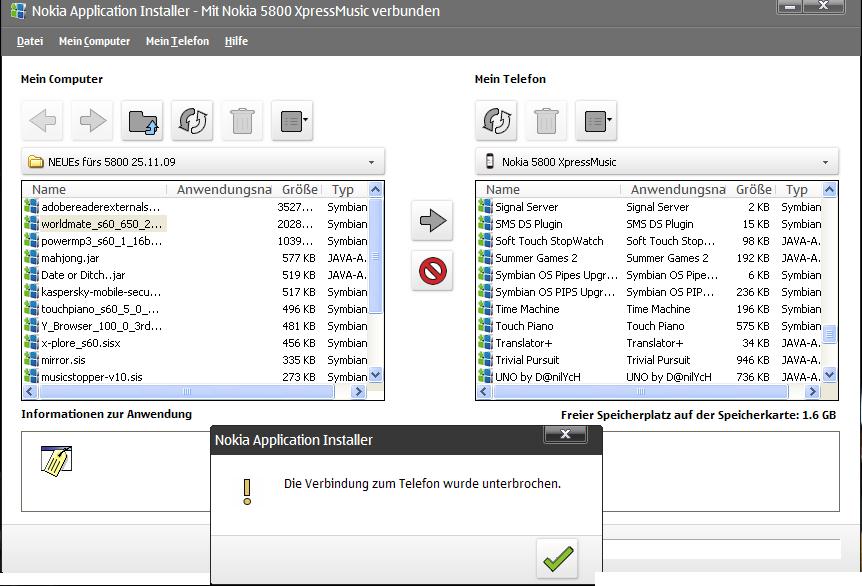Select UNO by D@nilYcH in phone list
Image resolution: width=862 pixels, height=586 pixels.
(x=650, y=377)
